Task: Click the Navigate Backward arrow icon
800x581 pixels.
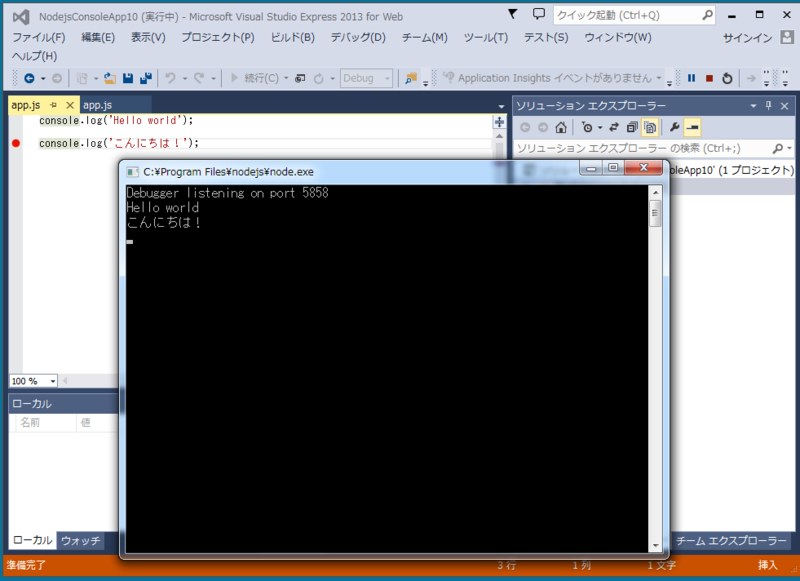Action: (30, 78)
